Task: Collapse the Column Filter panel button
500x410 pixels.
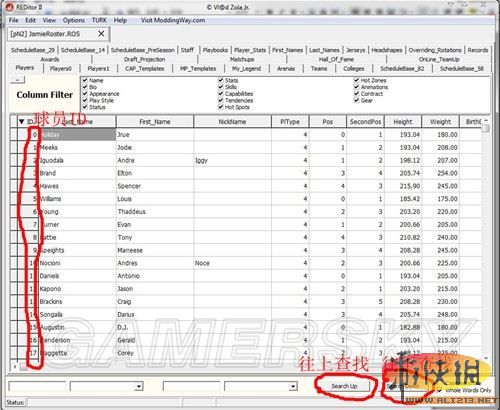Action: (x=18, y=80)
